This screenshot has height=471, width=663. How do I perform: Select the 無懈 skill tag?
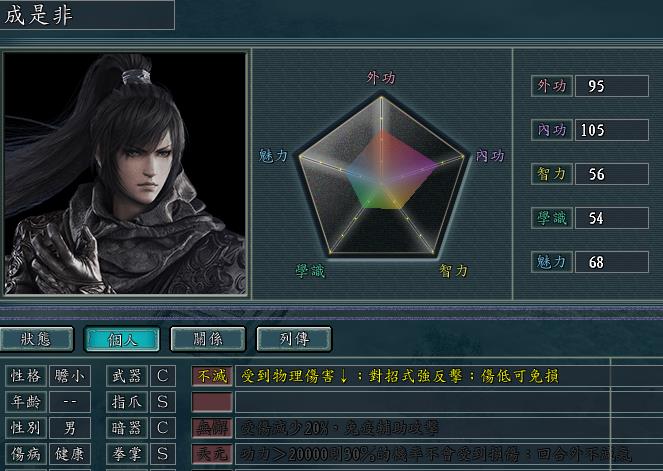212,428
